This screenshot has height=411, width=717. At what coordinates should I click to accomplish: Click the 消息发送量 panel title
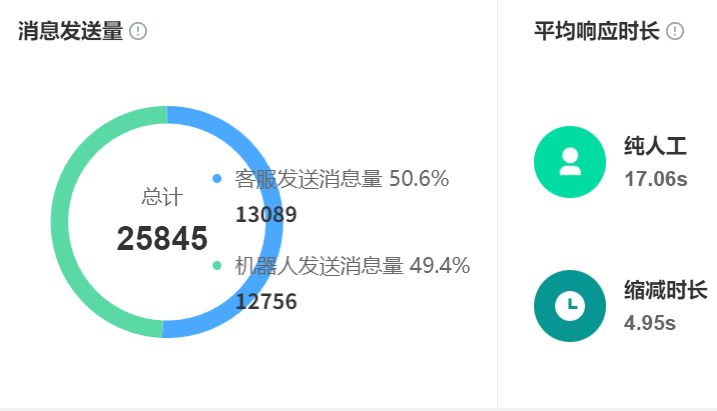point(70,31)
